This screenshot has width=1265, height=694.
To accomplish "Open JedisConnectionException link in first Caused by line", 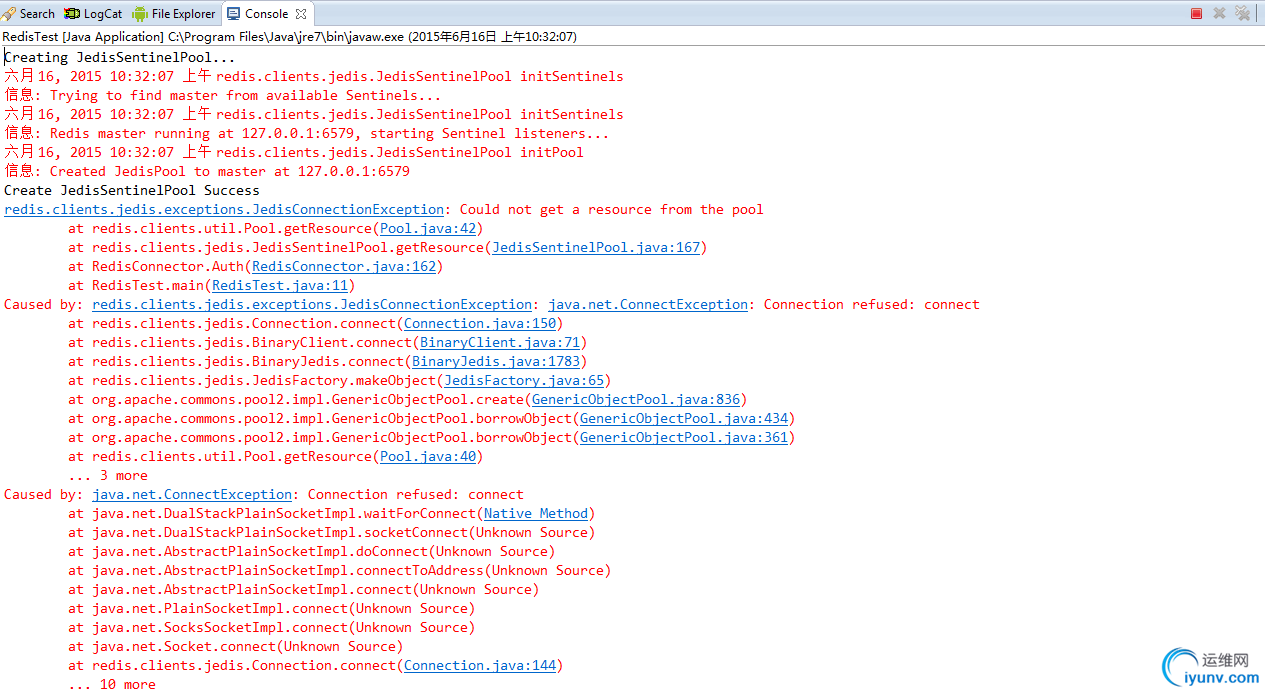I will pos(312,304).
